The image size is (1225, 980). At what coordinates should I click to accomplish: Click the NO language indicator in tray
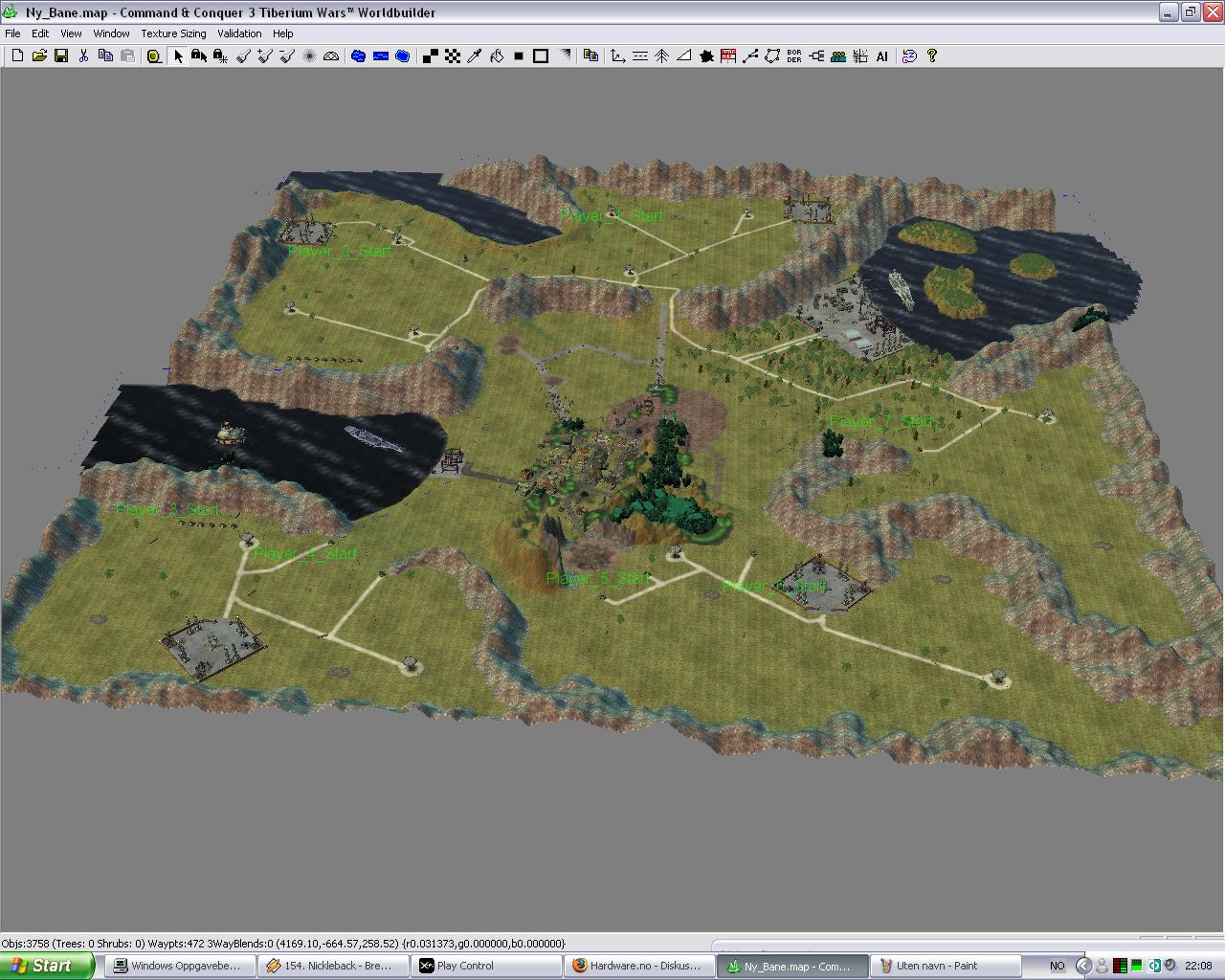coord(1057,966)
